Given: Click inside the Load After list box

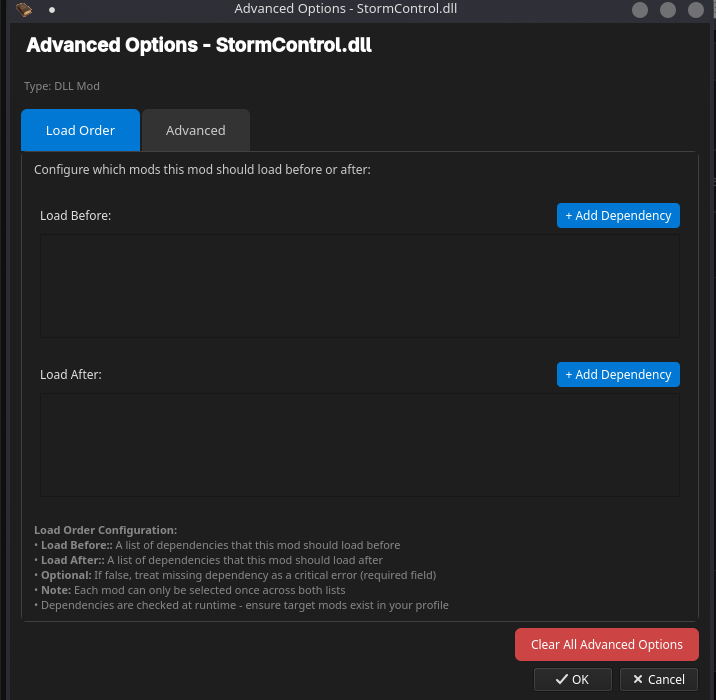Looking at the screenshot, I should point(359,445).
